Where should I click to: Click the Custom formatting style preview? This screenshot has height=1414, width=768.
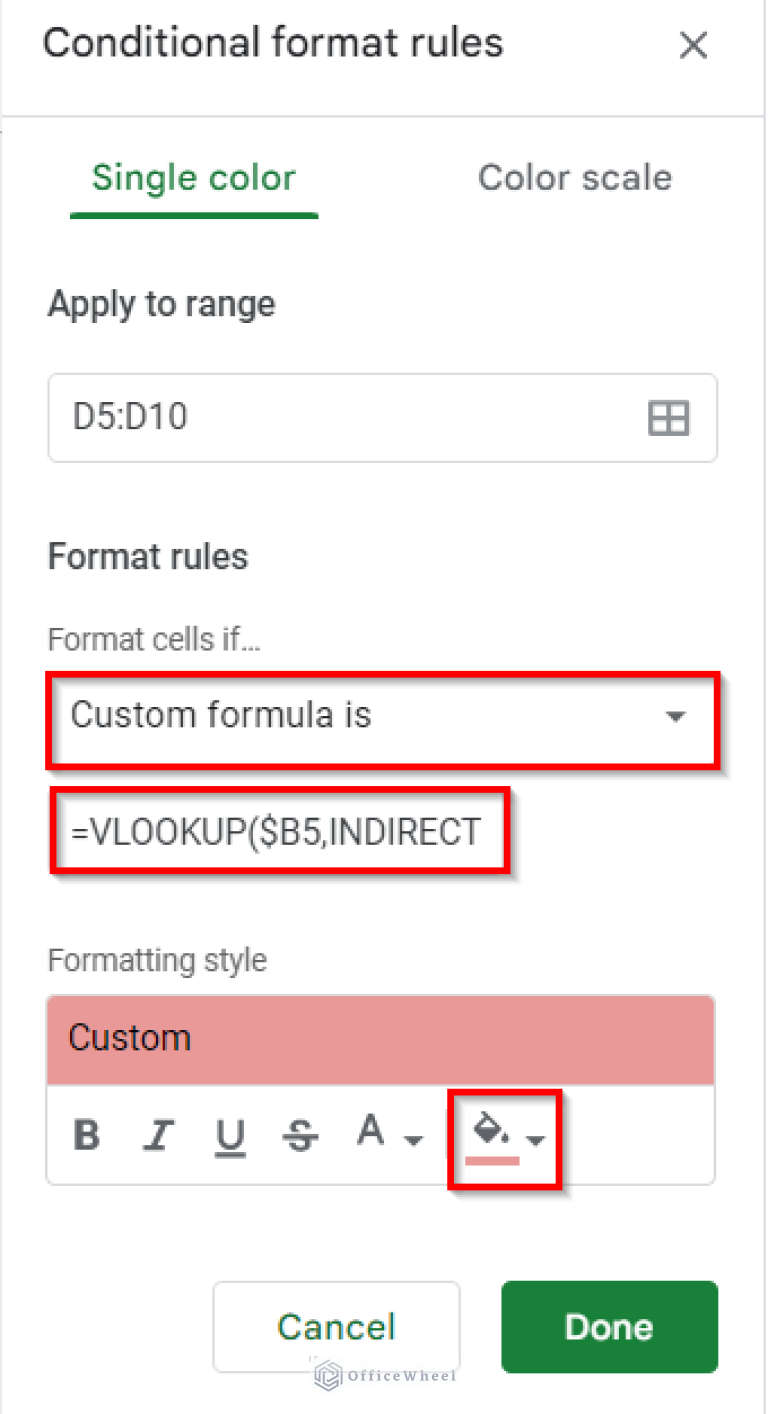pyautogui.click(x=380, y=1039)
